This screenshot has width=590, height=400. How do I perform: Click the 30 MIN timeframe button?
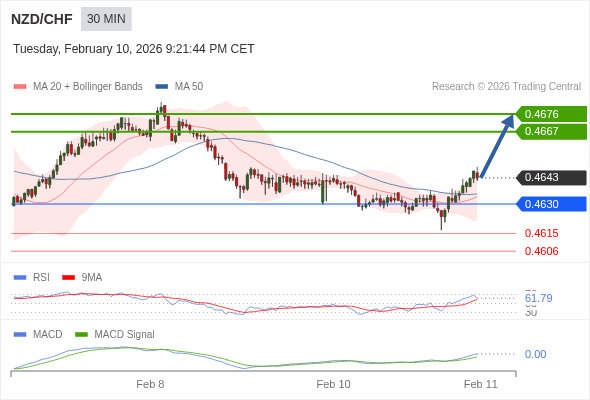[106, 19]
